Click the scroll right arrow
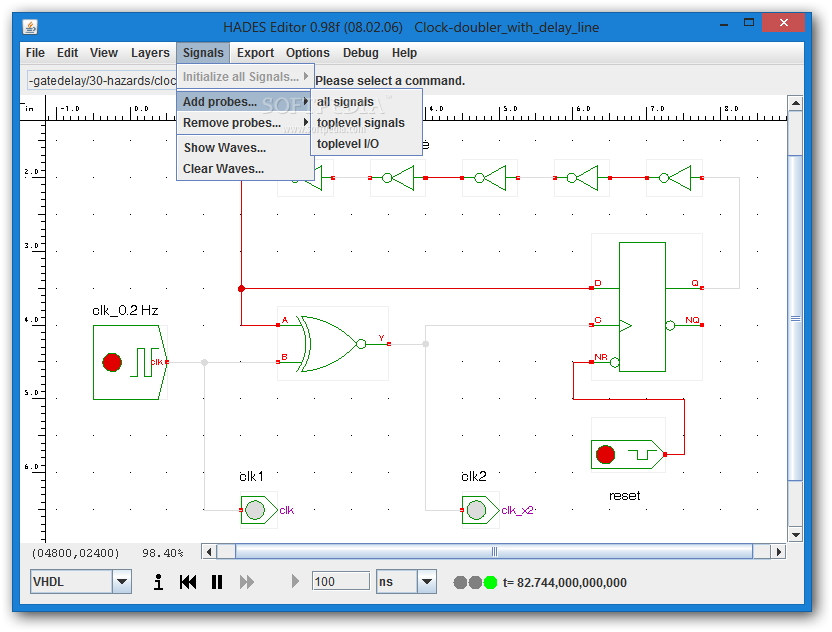 coord(778,552)
